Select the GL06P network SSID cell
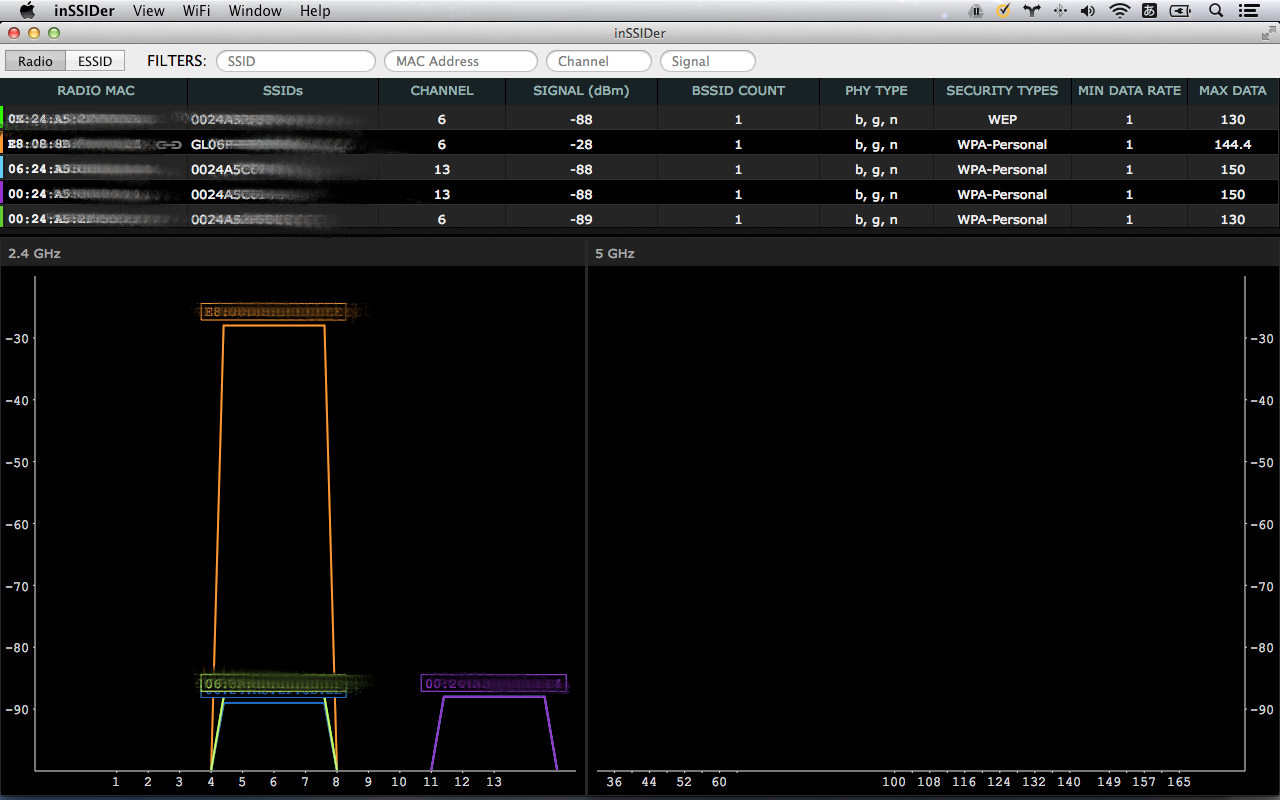Screen dimensions: 1280x800 (x=283, y=144)
